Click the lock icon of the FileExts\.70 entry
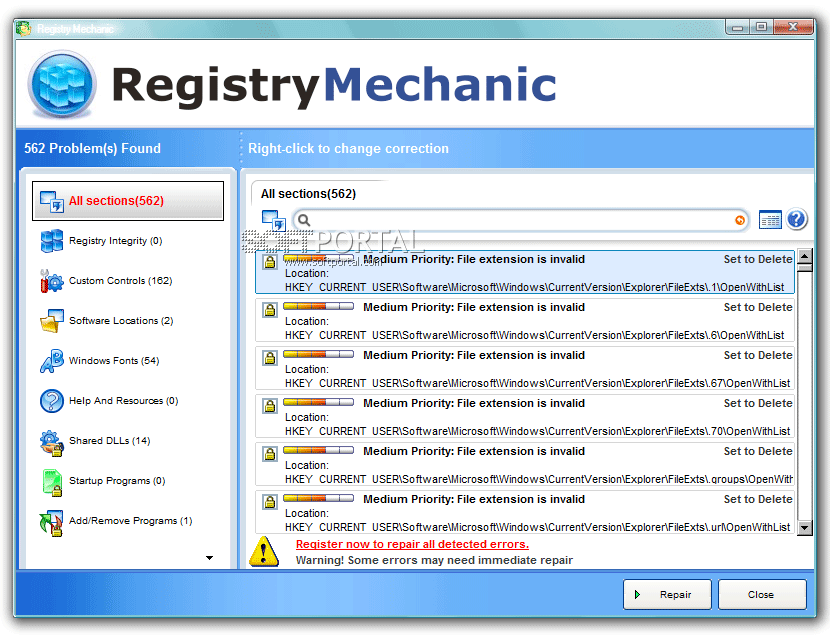 pos(270,406)
